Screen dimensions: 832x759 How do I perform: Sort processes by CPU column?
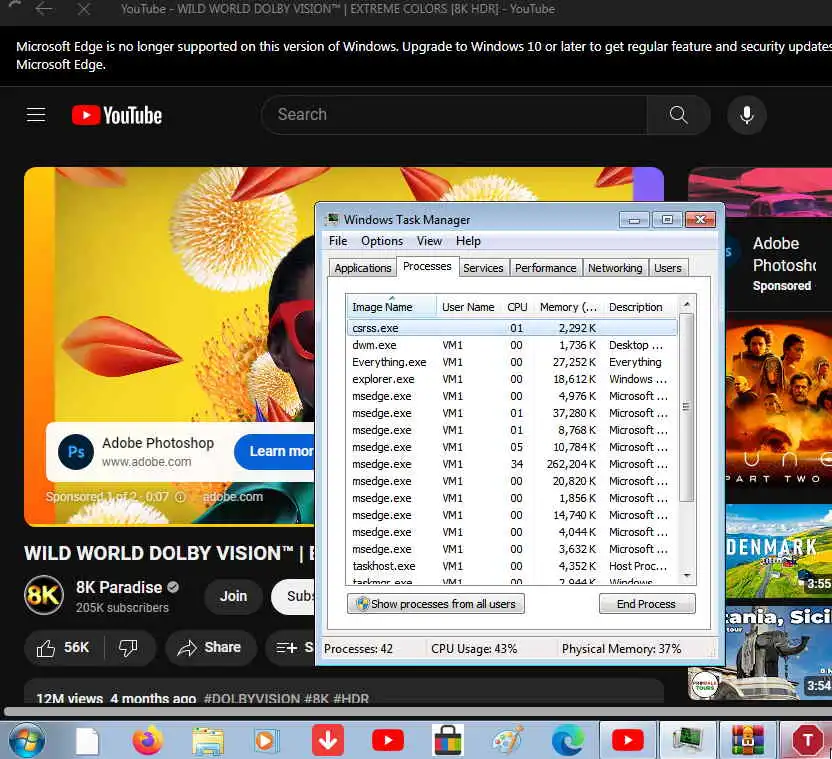click(x=517, y=307)
